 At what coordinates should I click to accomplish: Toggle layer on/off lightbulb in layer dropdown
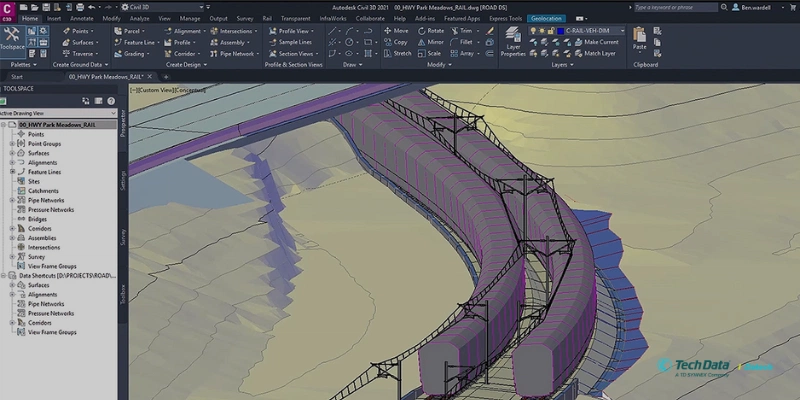(533, 31)
